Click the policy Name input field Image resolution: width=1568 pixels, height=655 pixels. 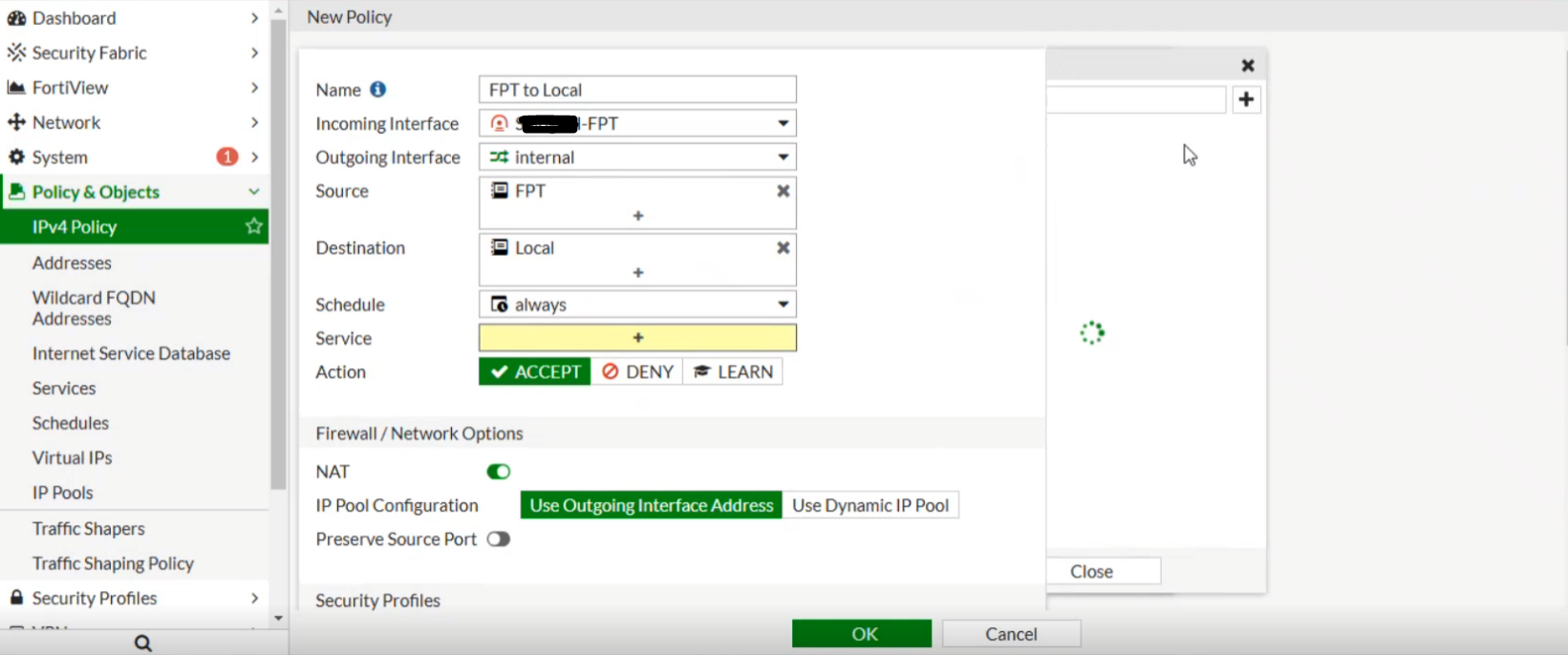637,90
